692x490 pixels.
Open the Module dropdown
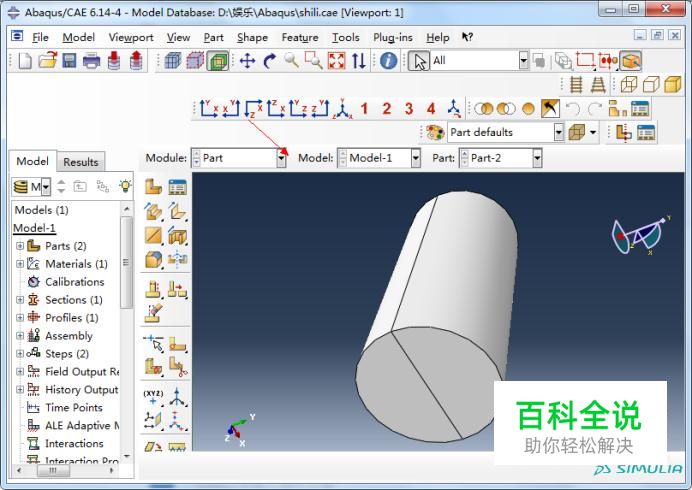pos(281,158)
